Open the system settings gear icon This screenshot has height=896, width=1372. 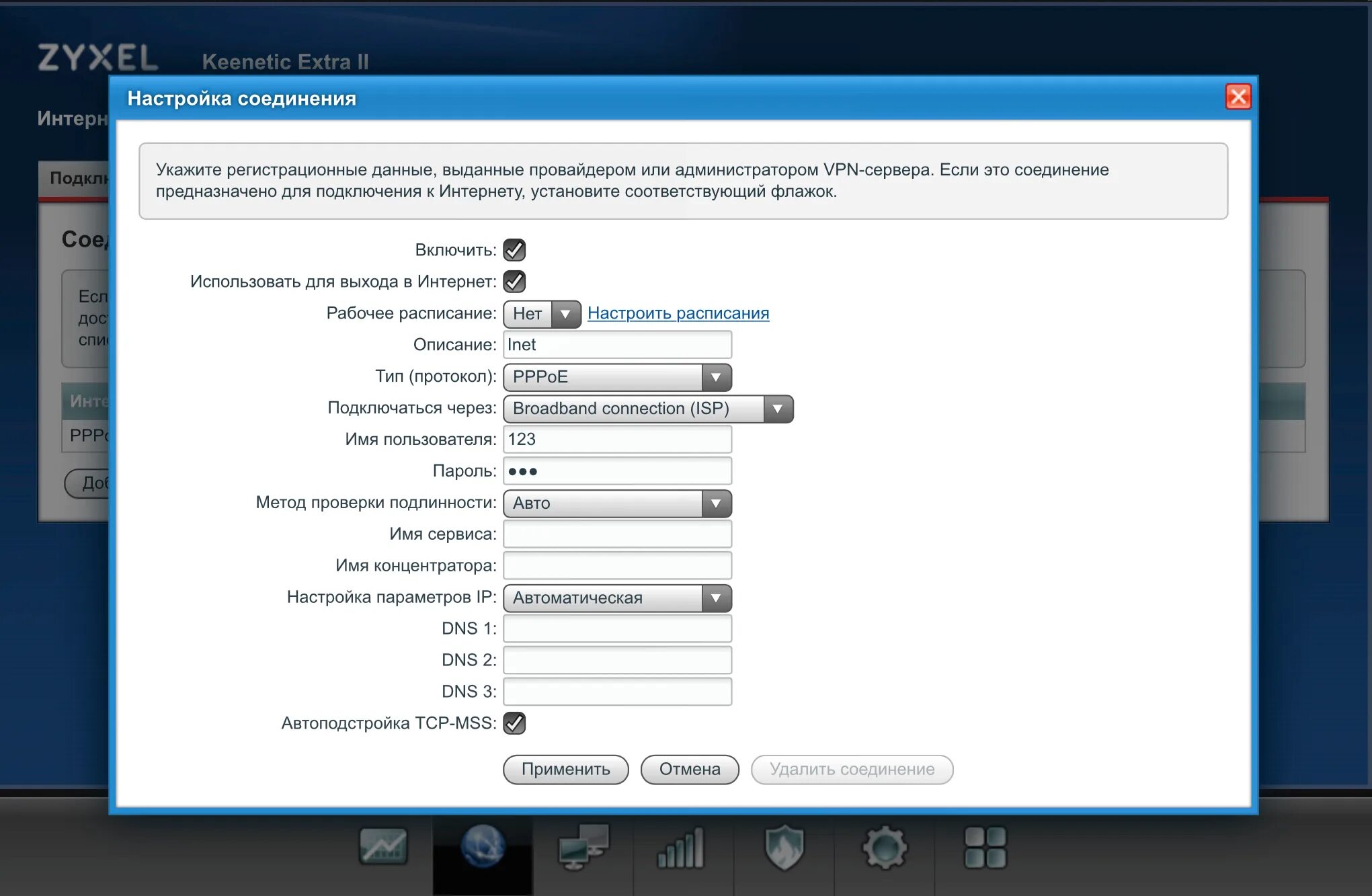pos(884,847)
